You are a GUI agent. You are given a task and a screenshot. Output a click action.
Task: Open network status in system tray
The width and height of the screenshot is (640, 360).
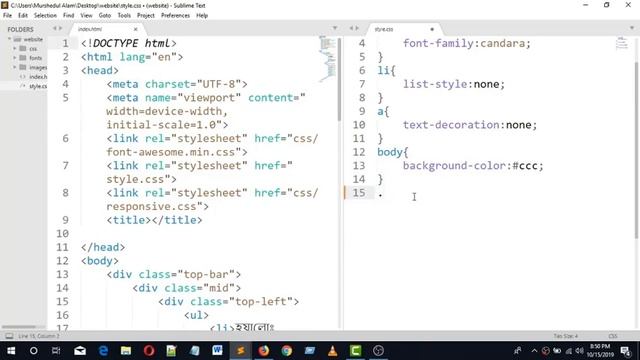click(x=568, y=351)
